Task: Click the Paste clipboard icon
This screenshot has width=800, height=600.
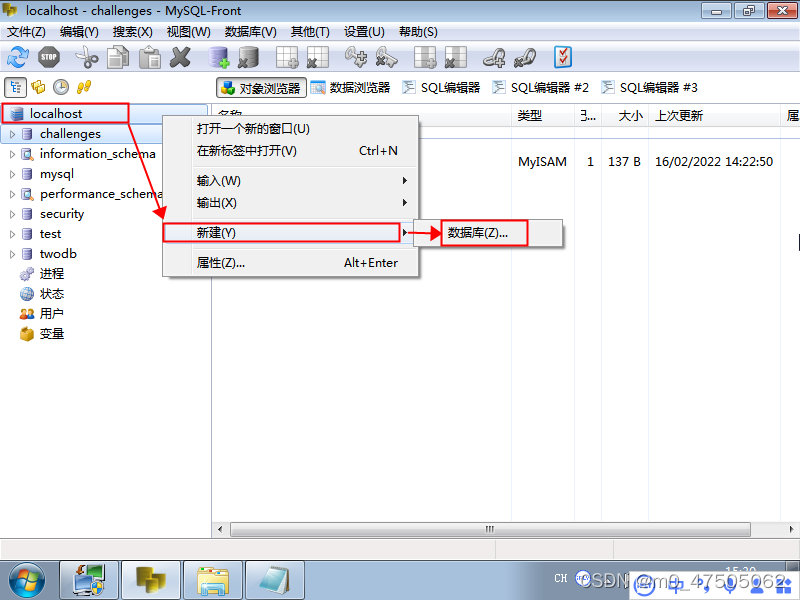Action: pos(149,57)
